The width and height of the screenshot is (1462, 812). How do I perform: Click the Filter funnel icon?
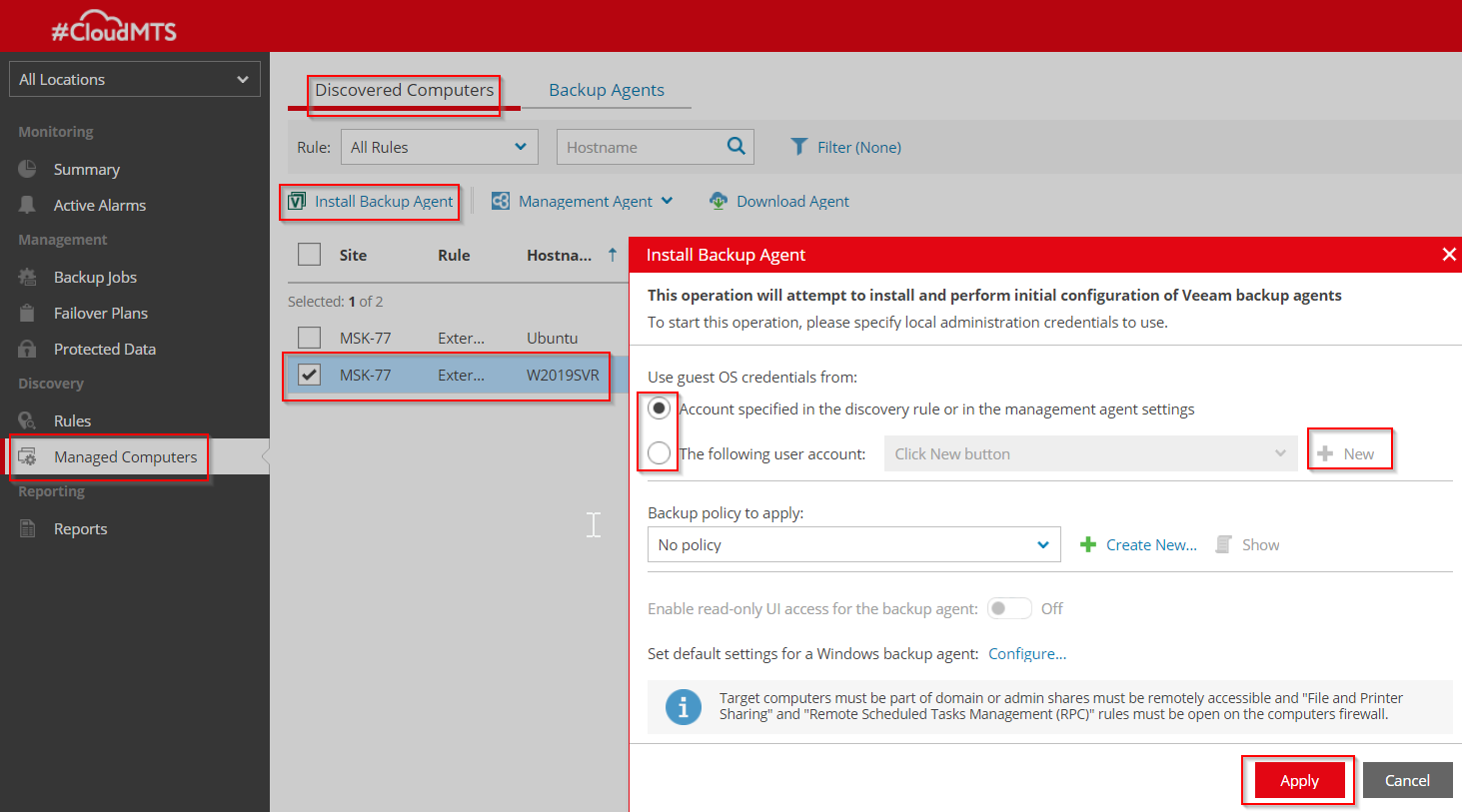(x=798, y=147)
